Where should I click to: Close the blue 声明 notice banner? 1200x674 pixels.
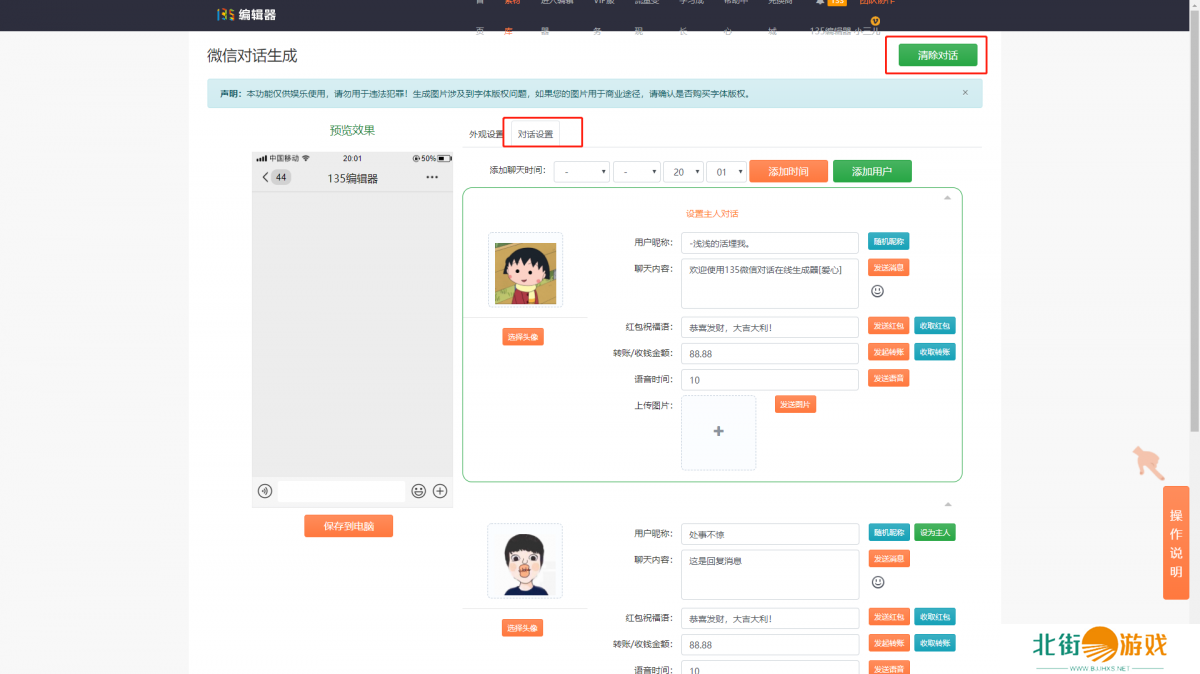965,93
